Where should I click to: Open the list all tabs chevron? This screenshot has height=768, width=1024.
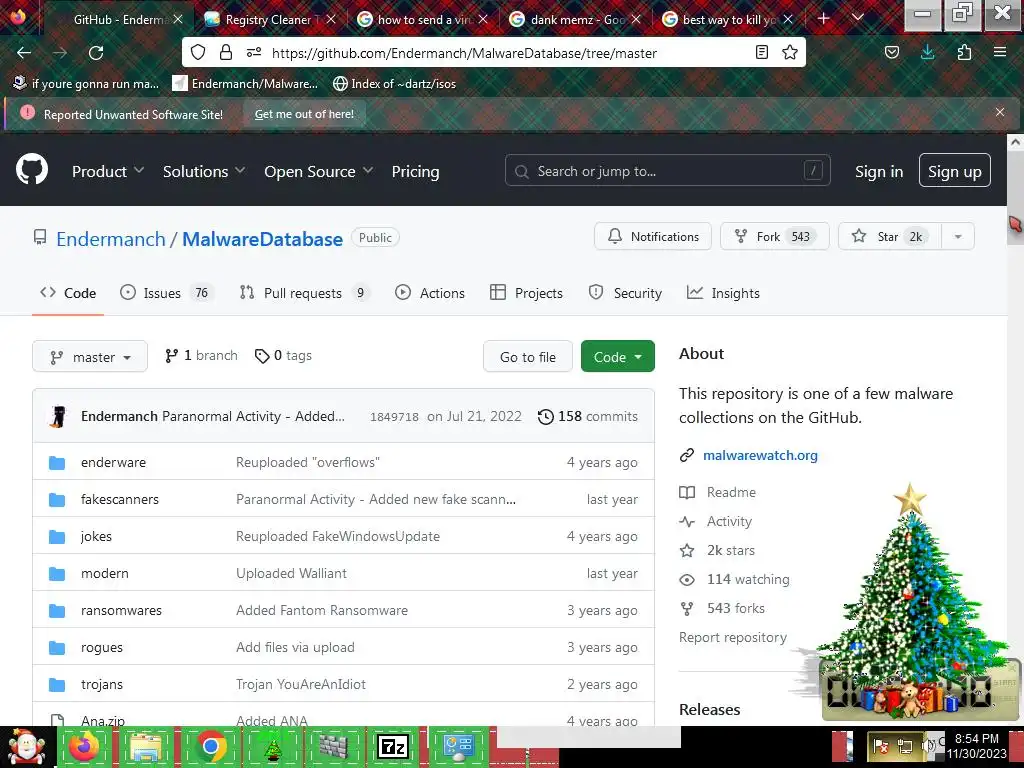pyautogui.click(x=858, y=18)
